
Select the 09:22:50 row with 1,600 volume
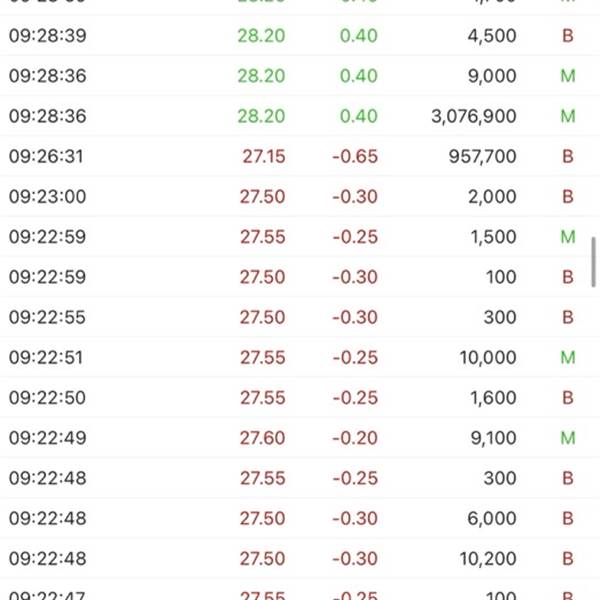click(300, 397)
